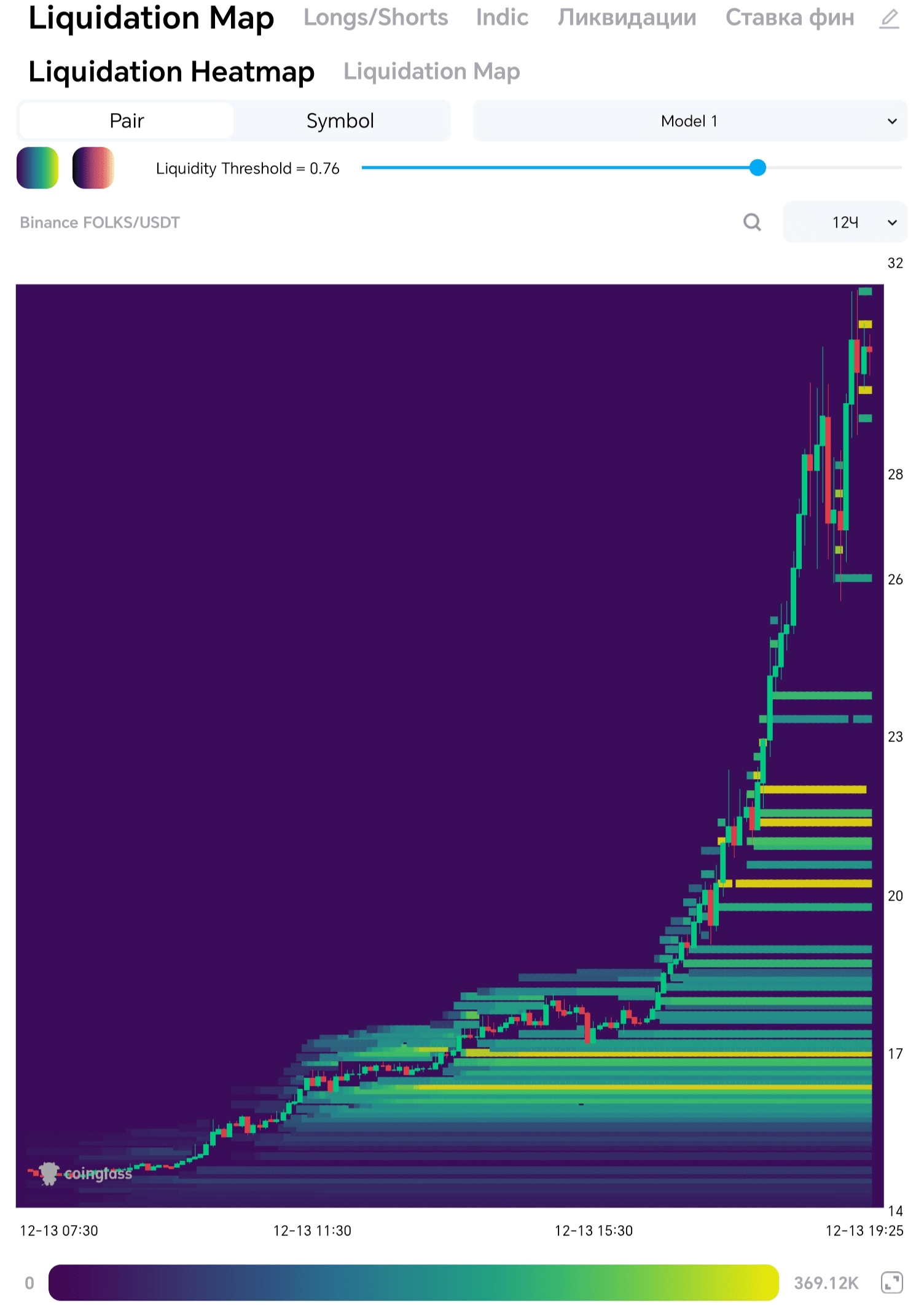Open the Model 1 dropdown

[x=689, y=120]
